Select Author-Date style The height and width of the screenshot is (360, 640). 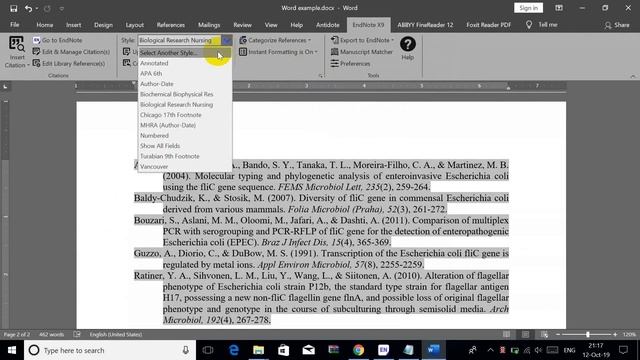pyautogui.click(x=184, y=84)
